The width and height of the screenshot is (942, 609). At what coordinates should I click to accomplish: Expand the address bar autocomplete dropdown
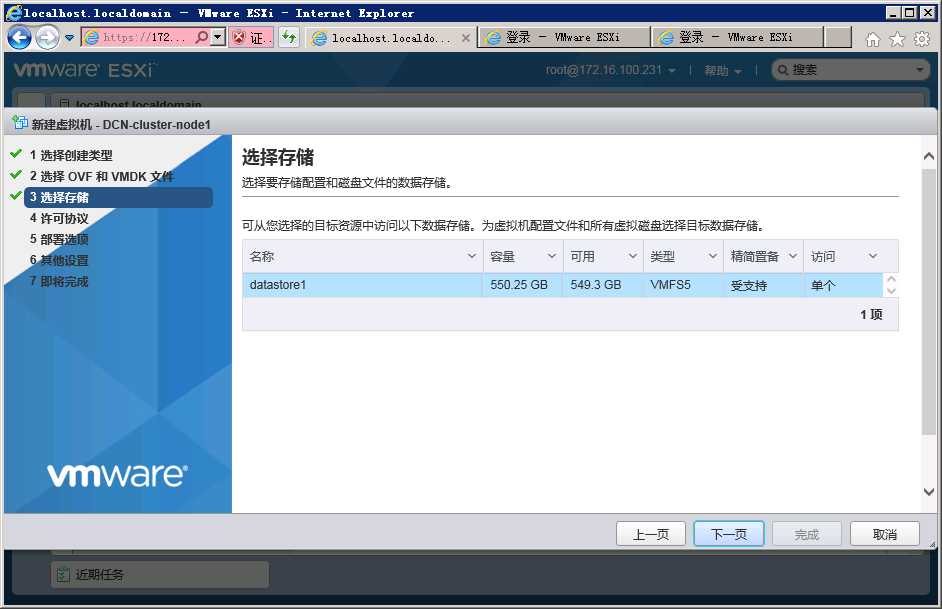tap(217, 37)
